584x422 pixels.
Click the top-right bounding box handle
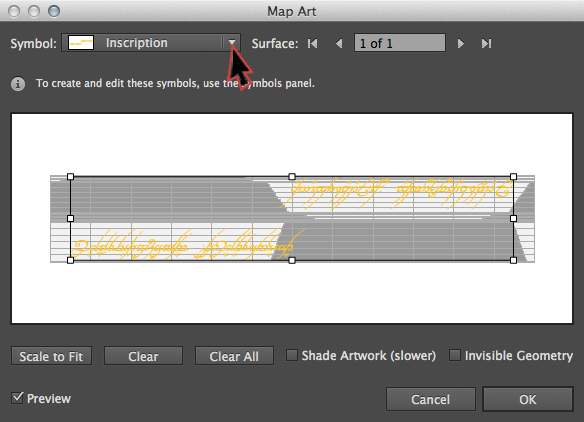pyautogui.click(x=514, y=177)
